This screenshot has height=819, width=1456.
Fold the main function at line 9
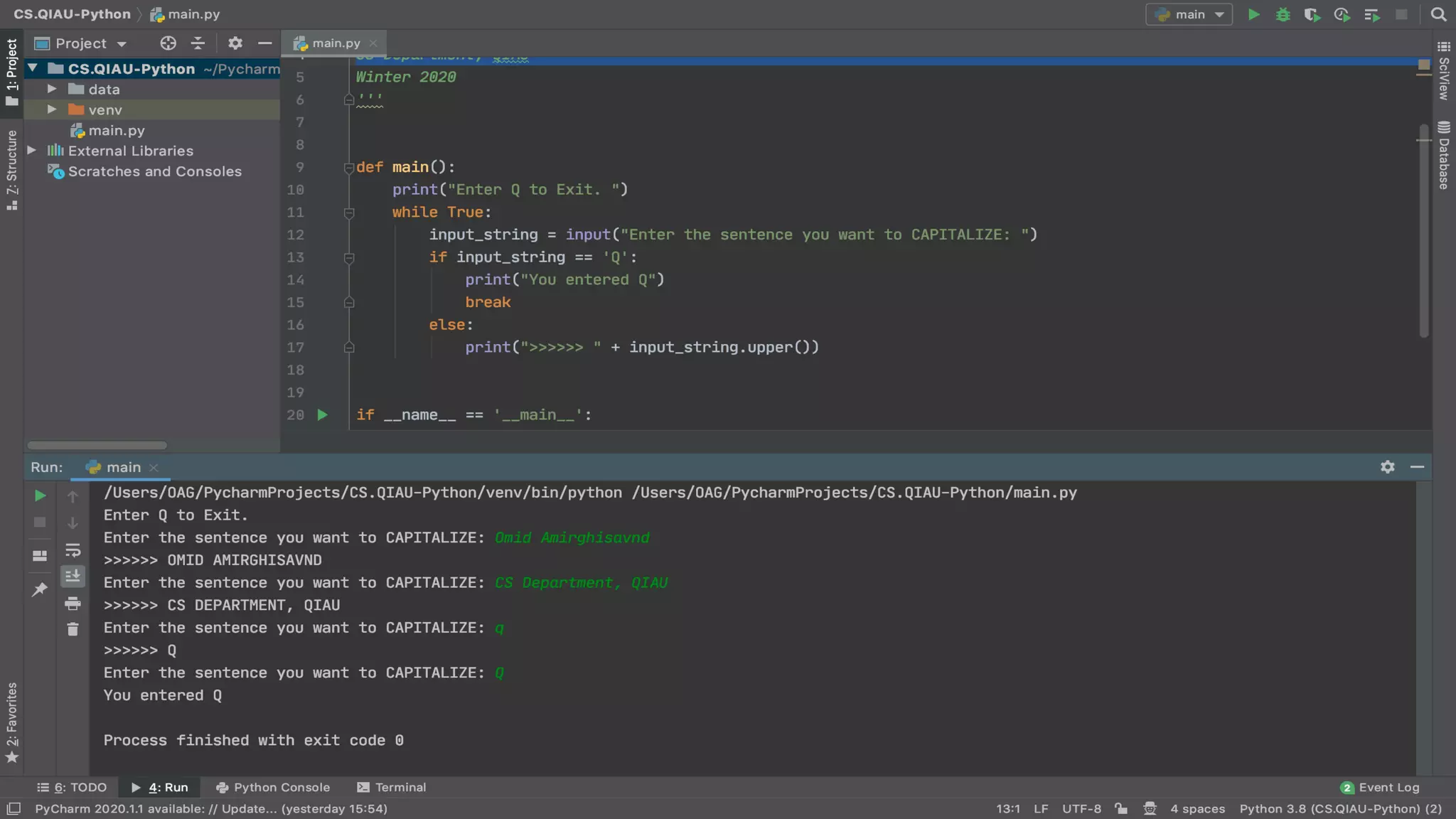point(348,168)
